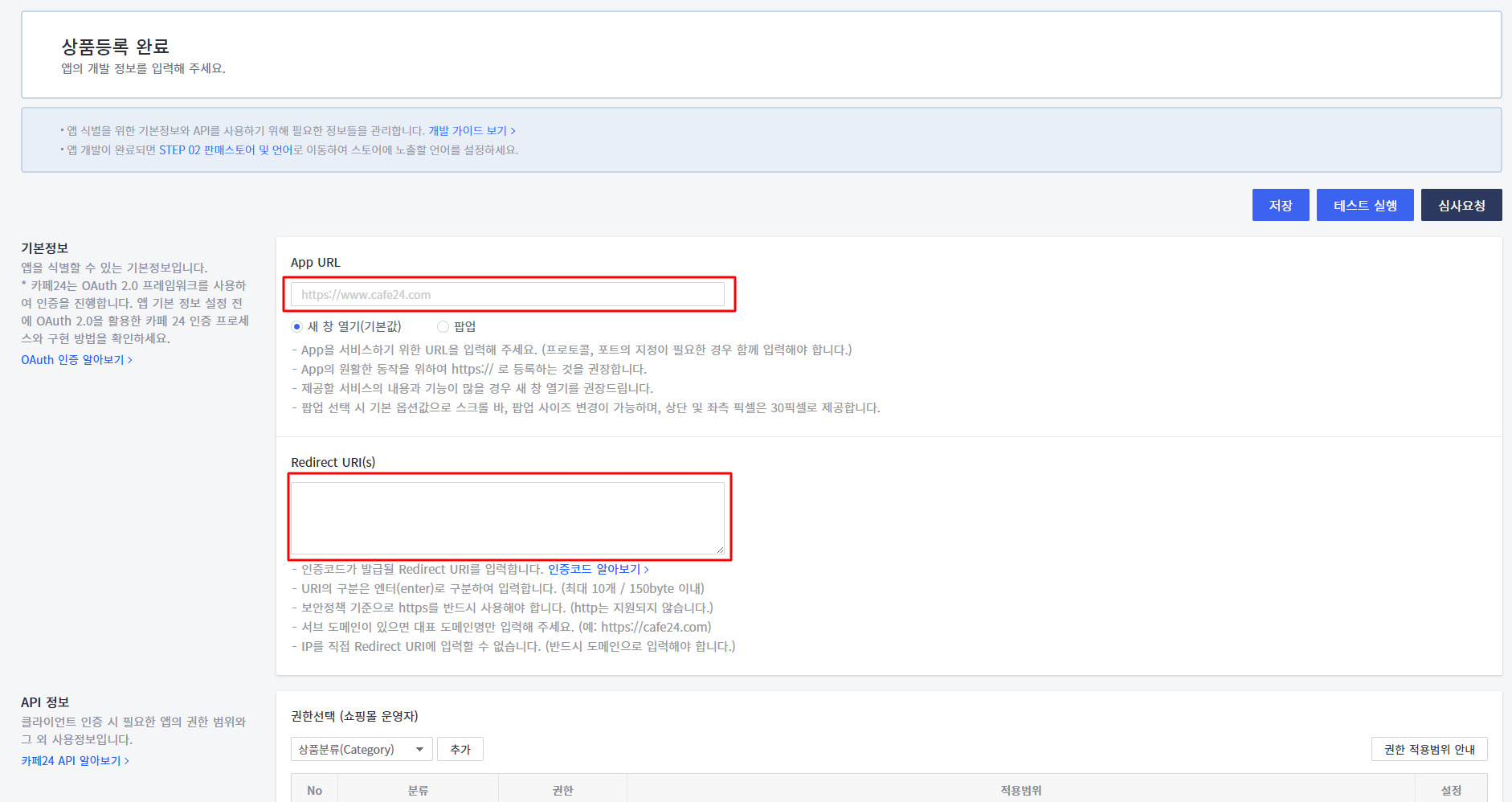Click the 인증코드 알아보기 link
Image resolution: width=1512 pixels, height=802 pixels.
point(598,569)
